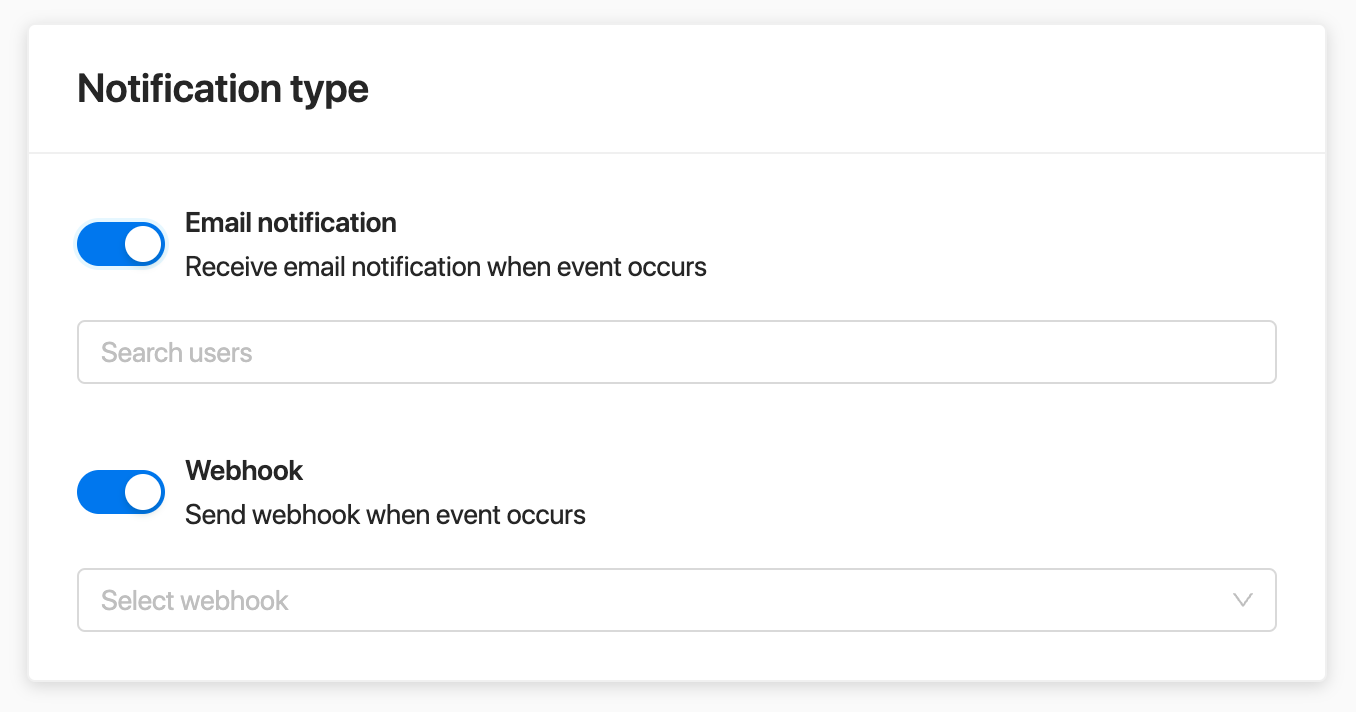Turn off the Webhook toggle switch
The image size is (1356, 712).
click(x=121, y=492)
